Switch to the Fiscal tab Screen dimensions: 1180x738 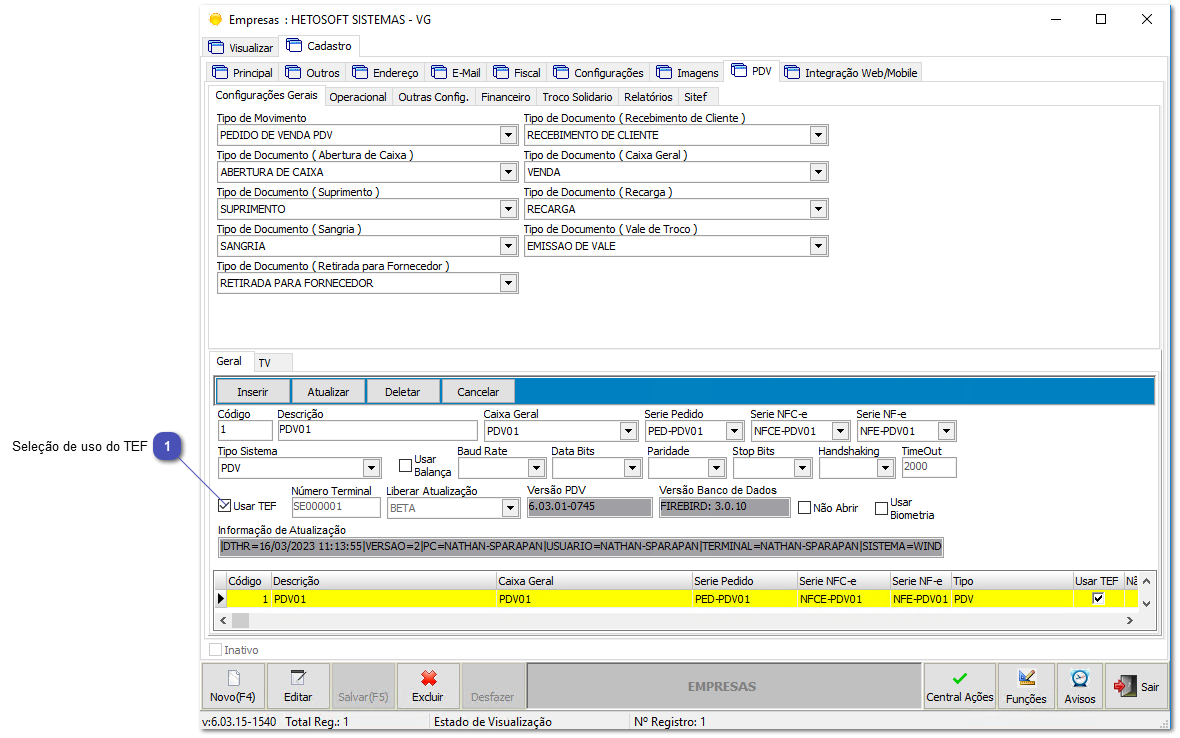click(517, 71)
